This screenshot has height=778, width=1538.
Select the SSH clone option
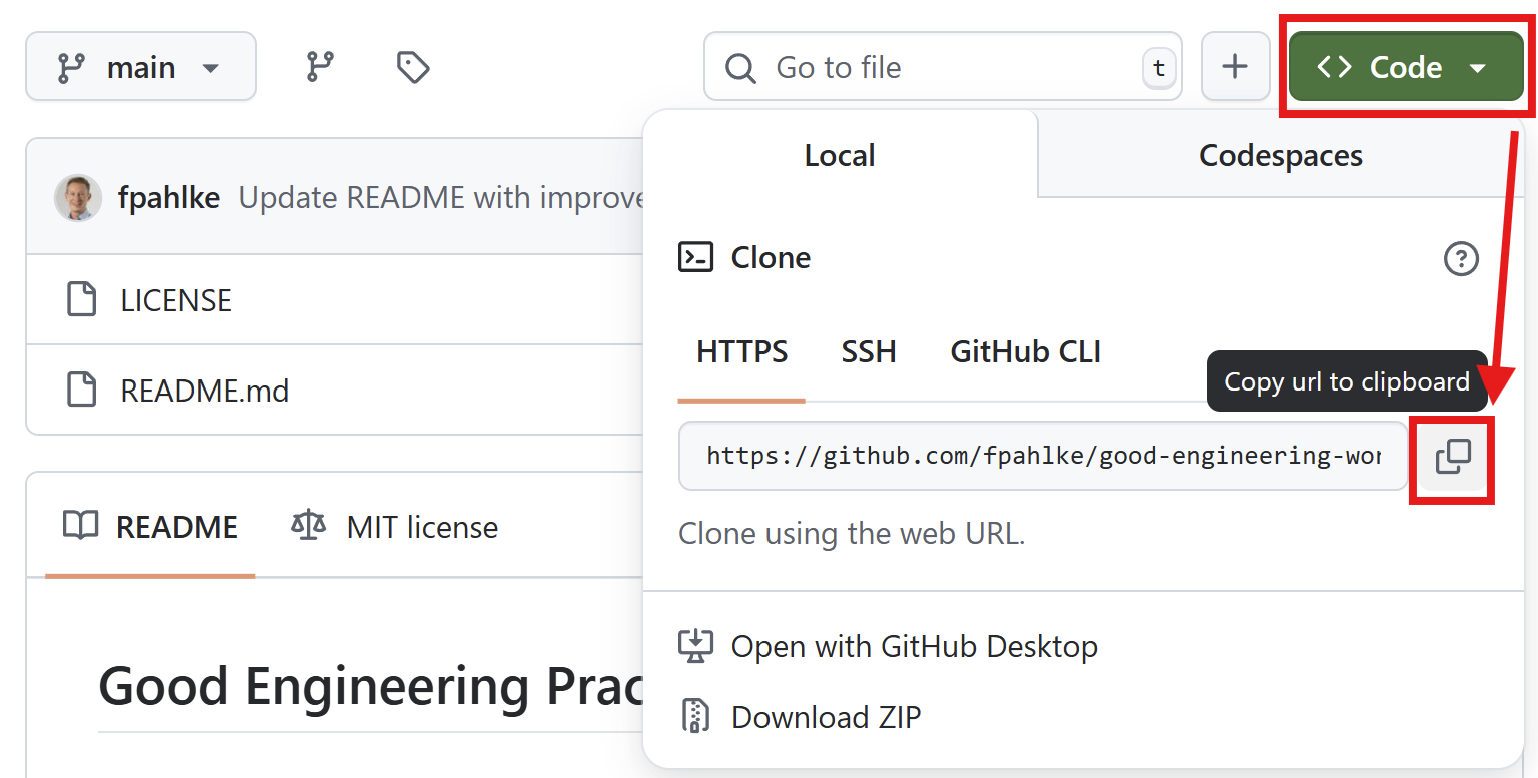[868, 352]
